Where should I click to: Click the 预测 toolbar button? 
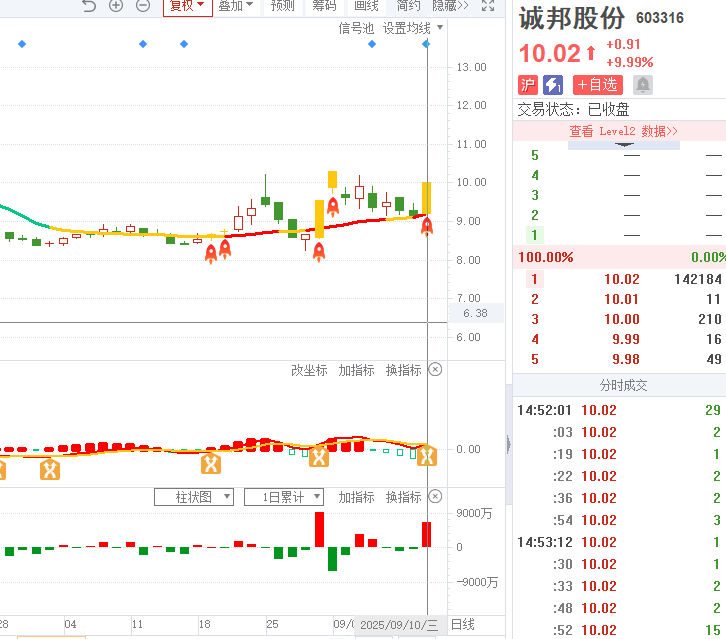pos(282,6)
